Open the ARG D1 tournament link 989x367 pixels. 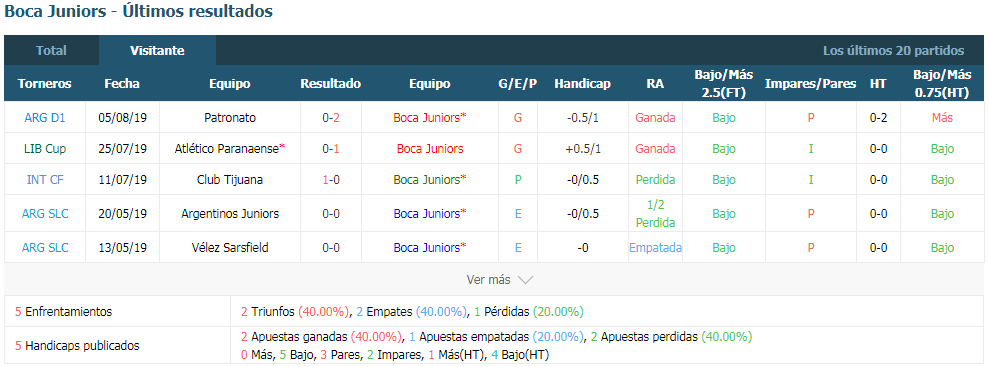45,117
